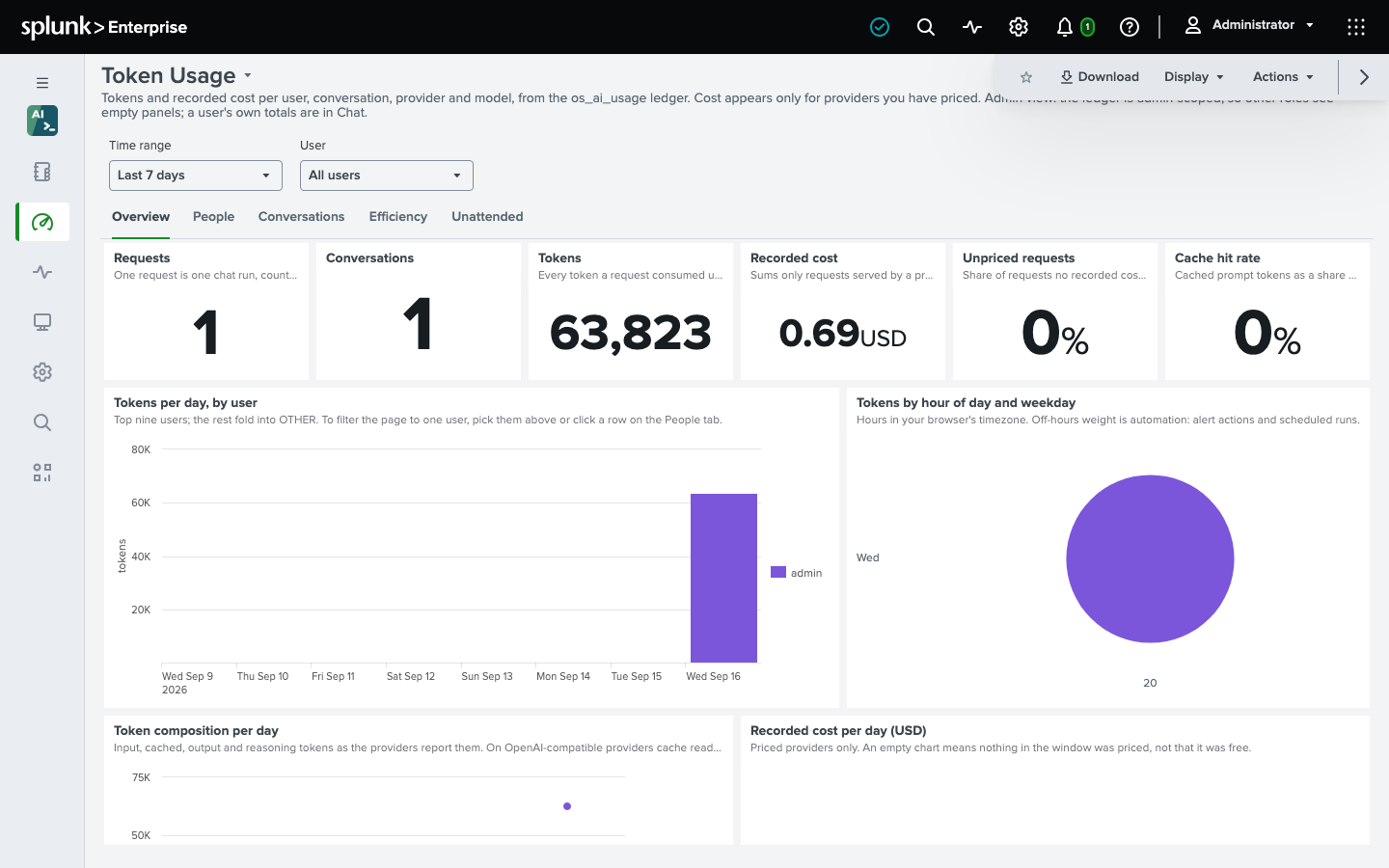Select the dashboard gauge icon in sidebar
The width and height of the screenshot is (1389, 868).
point(42,222)
